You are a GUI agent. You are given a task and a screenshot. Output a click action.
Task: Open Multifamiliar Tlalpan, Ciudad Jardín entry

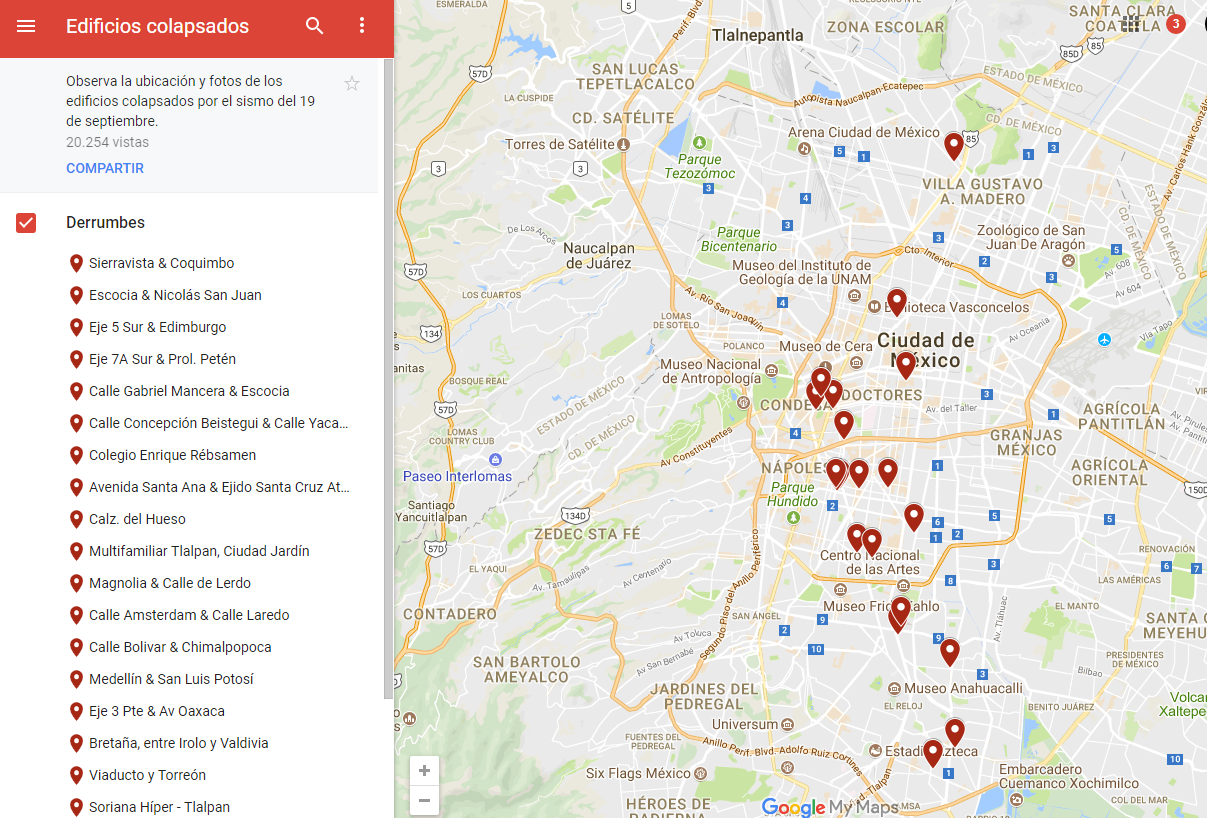point(199,551)
